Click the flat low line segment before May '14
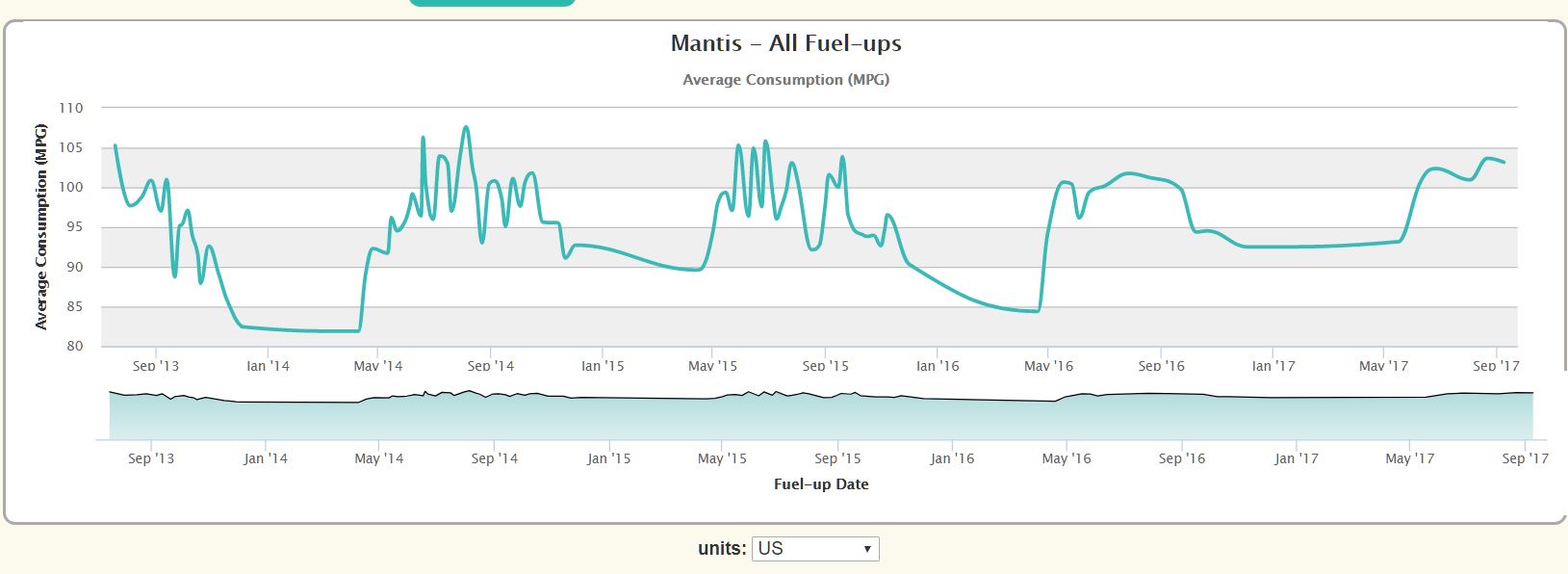1568x574 pixels. pyautogui.click(x=308, y=330)
